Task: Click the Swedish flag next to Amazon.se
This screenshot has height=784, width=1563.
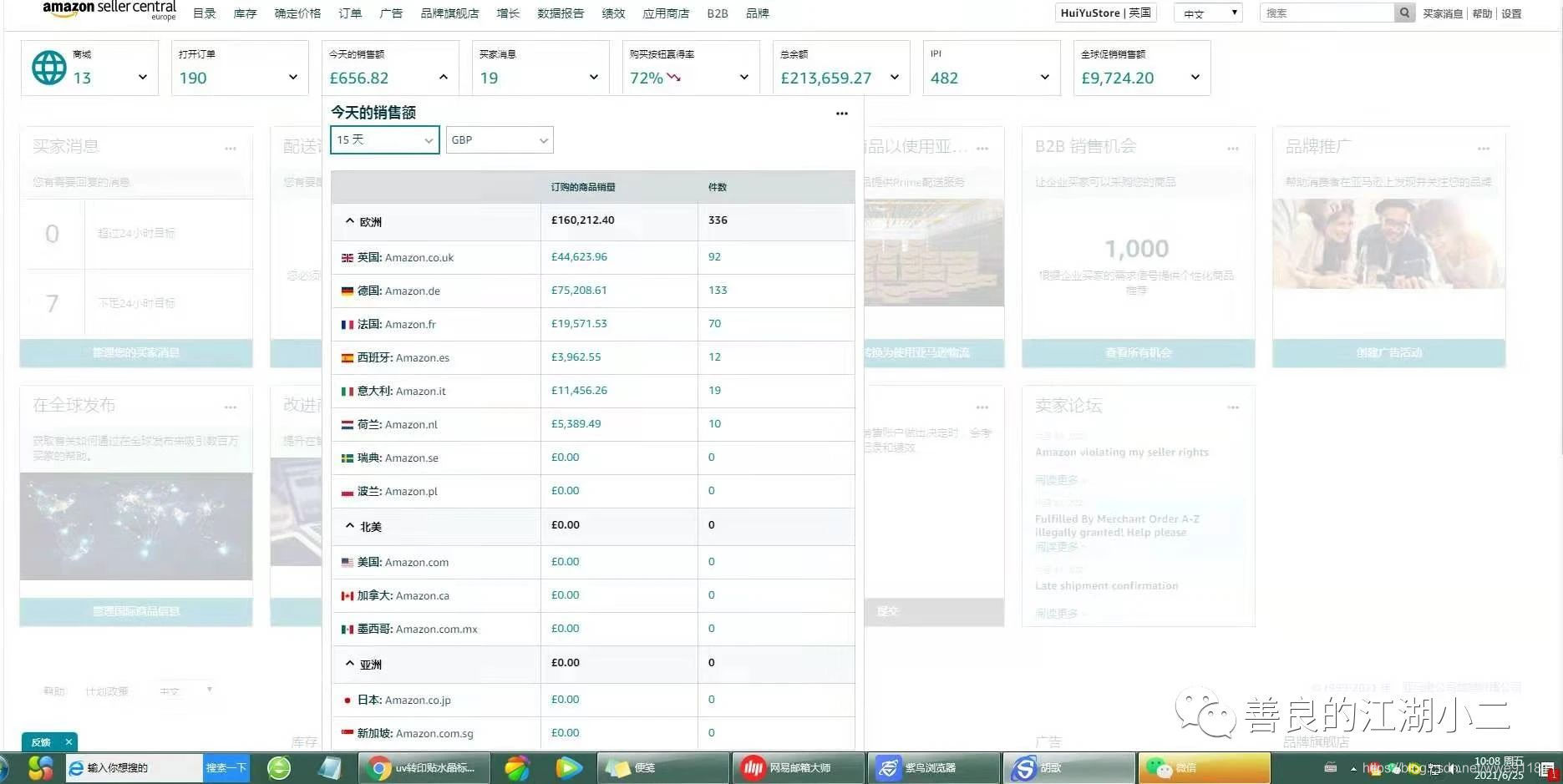Action: (x=348, y=458)
